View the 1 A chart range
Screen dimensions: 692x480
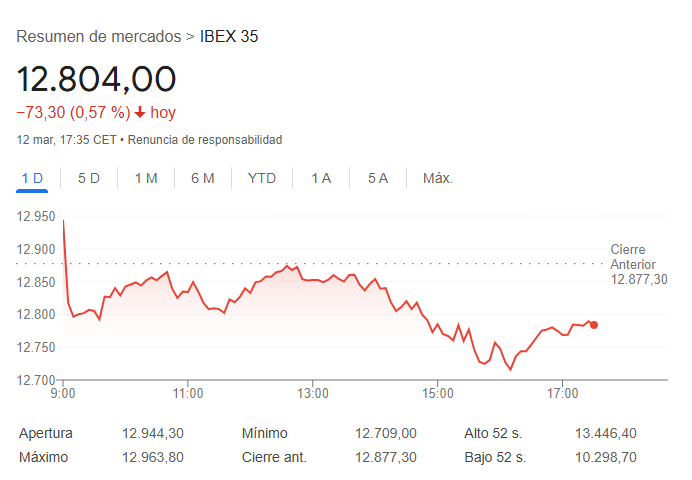pyautogui.click(x=321, y=179)
